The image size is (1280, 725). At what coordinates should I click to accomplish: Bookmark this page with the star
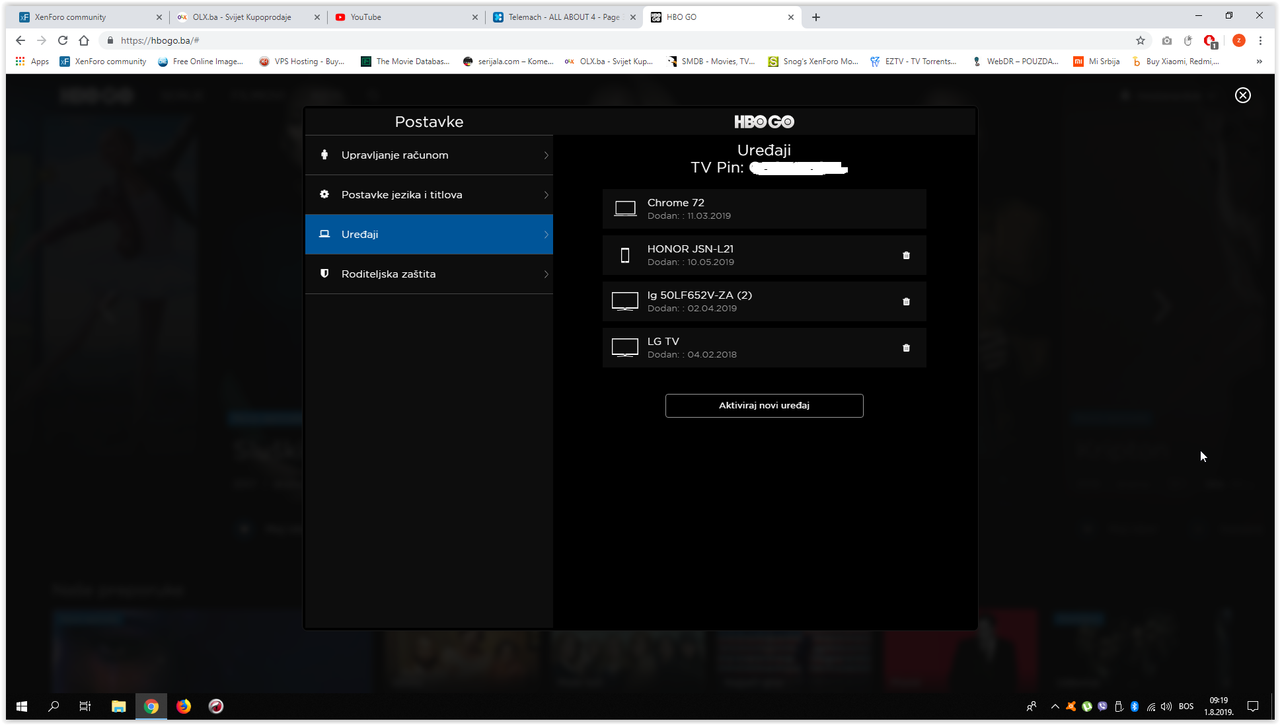point(1141,40)
